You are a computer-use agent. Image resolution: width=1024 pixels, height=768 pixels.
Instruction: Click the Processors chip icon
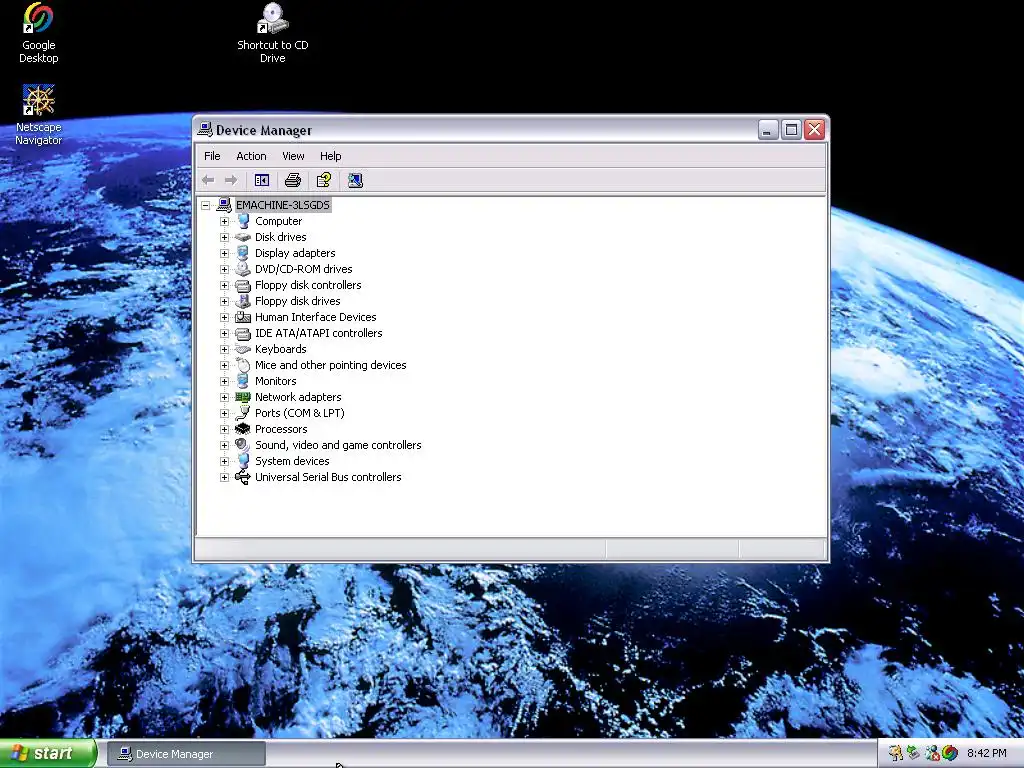pos(243,429)
